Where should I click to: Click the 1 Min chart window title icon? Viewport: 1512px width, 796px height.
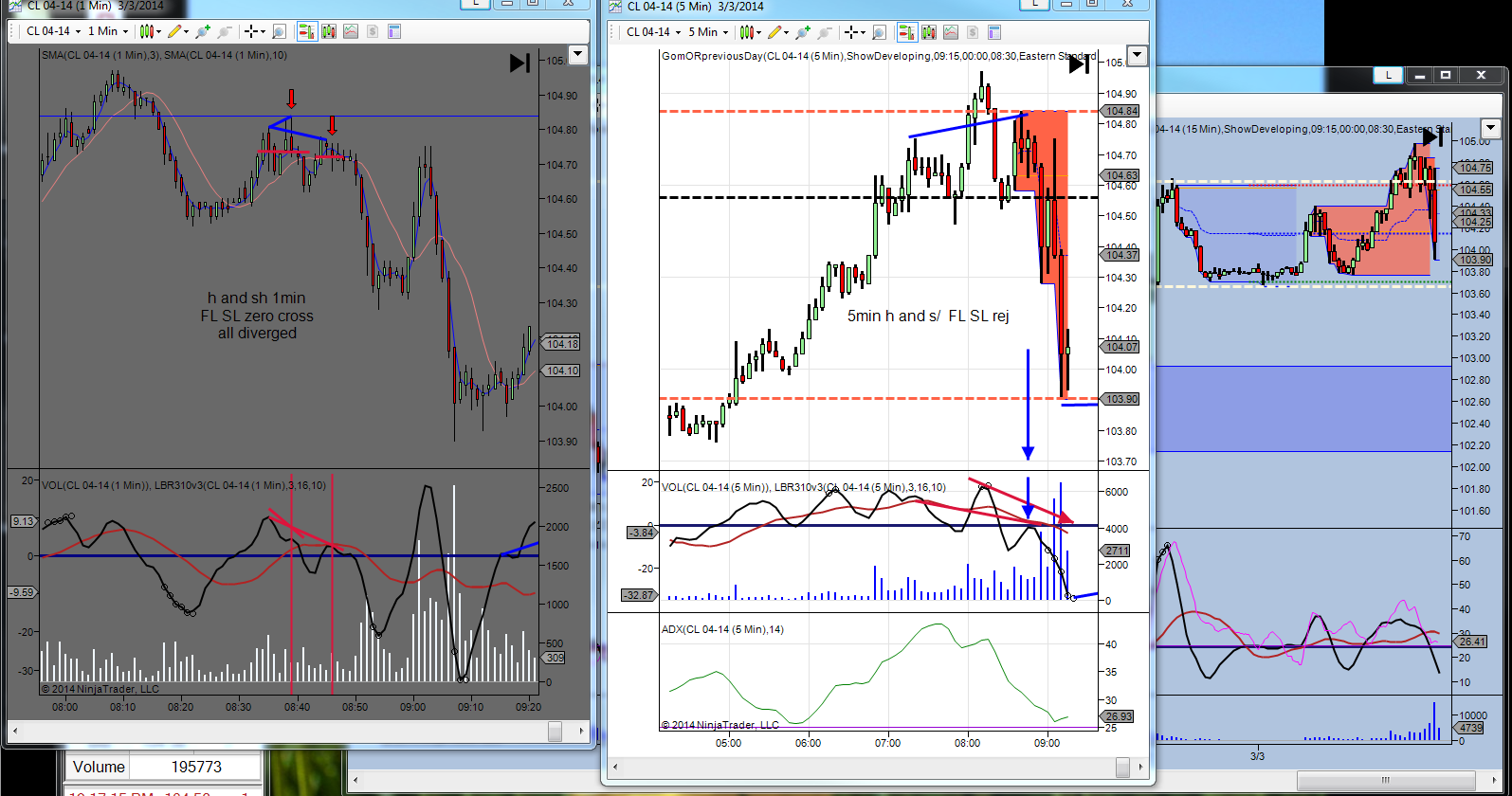[x=14, y=6]
